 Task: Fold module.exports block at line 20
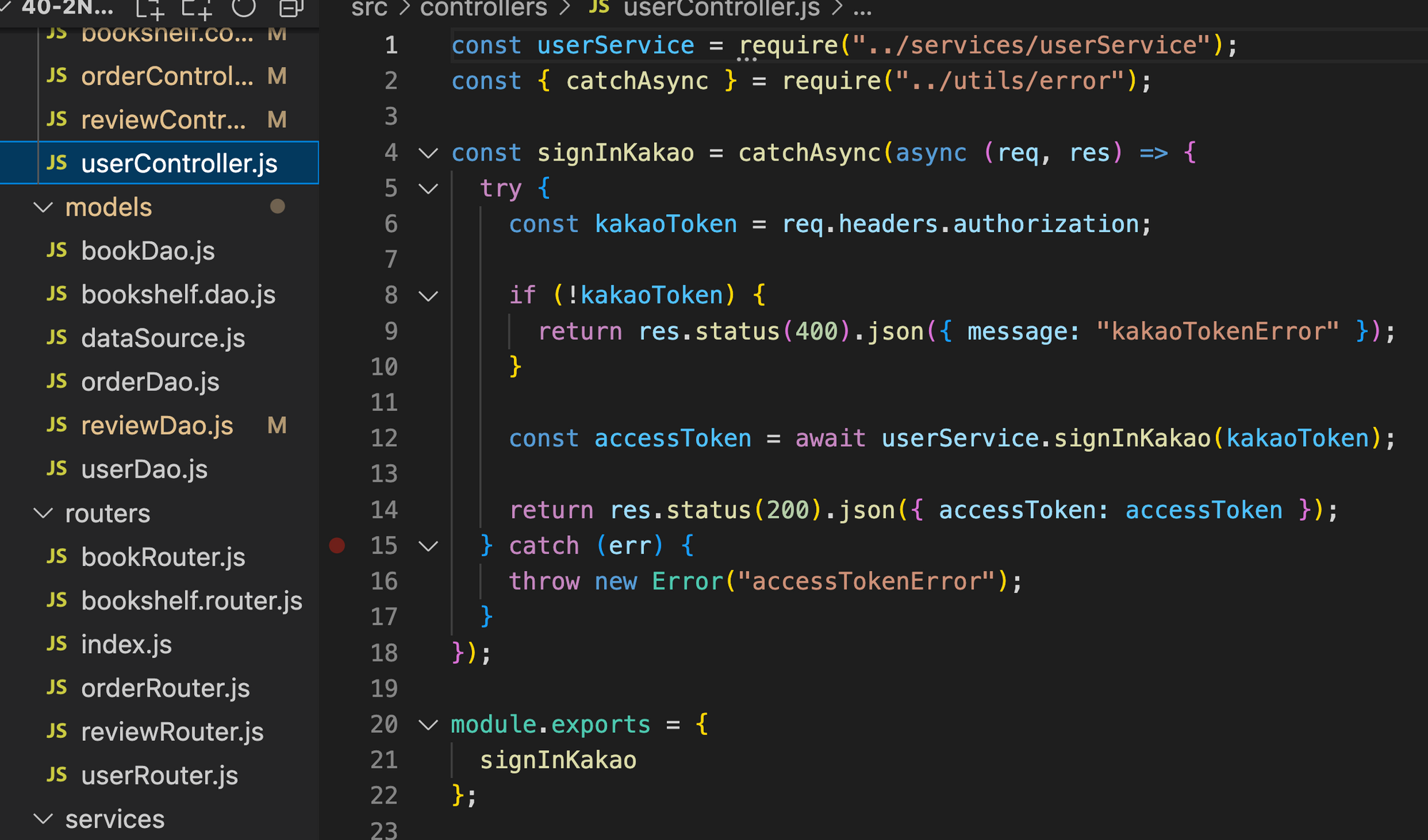[x=428, y=725]
